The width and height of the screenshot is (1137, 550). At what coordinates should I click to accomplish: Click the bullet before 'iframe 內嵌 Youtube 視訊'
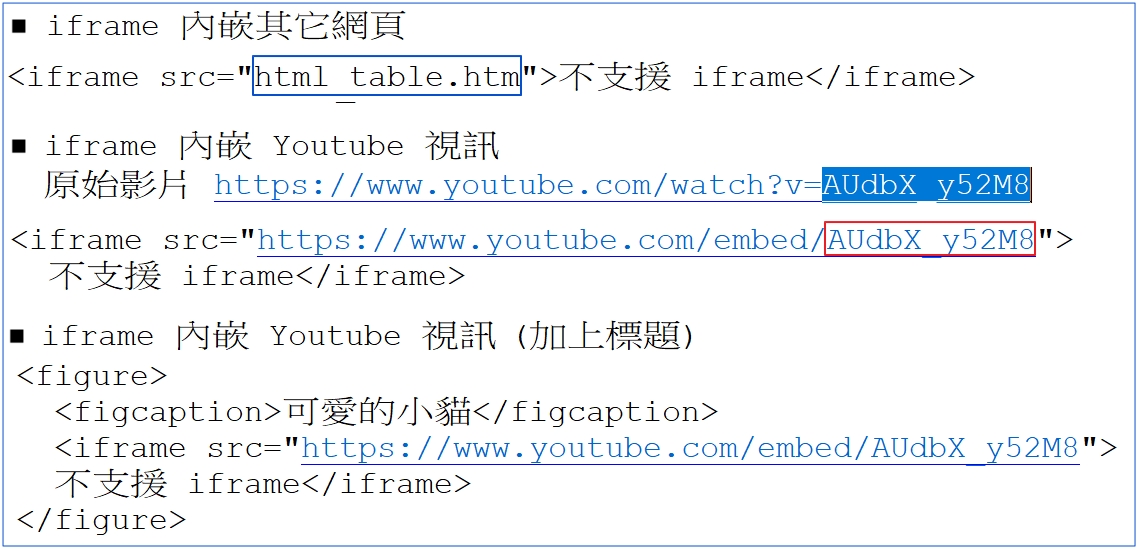click(20, 147)
